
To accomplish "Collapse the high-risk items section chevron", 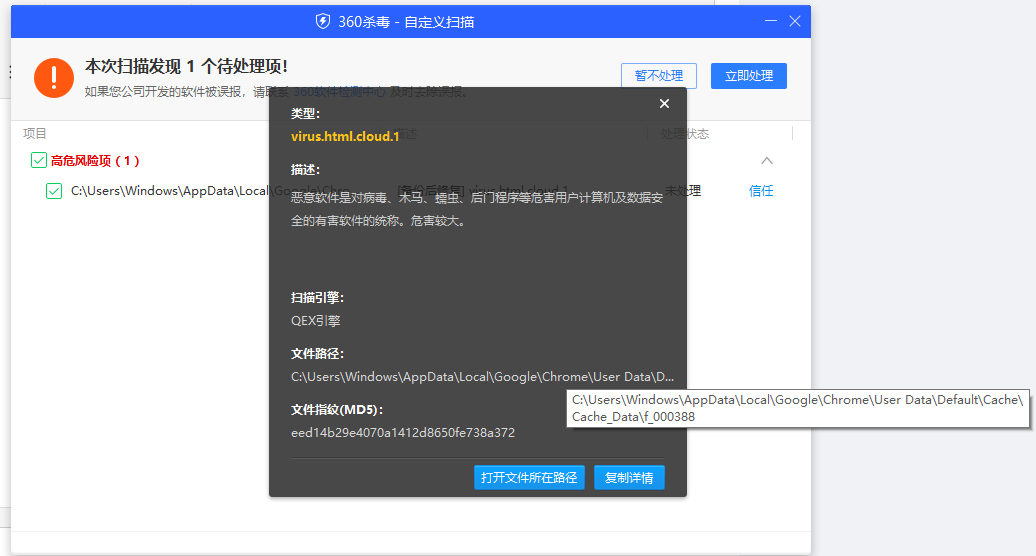I will tap(766, 160).
